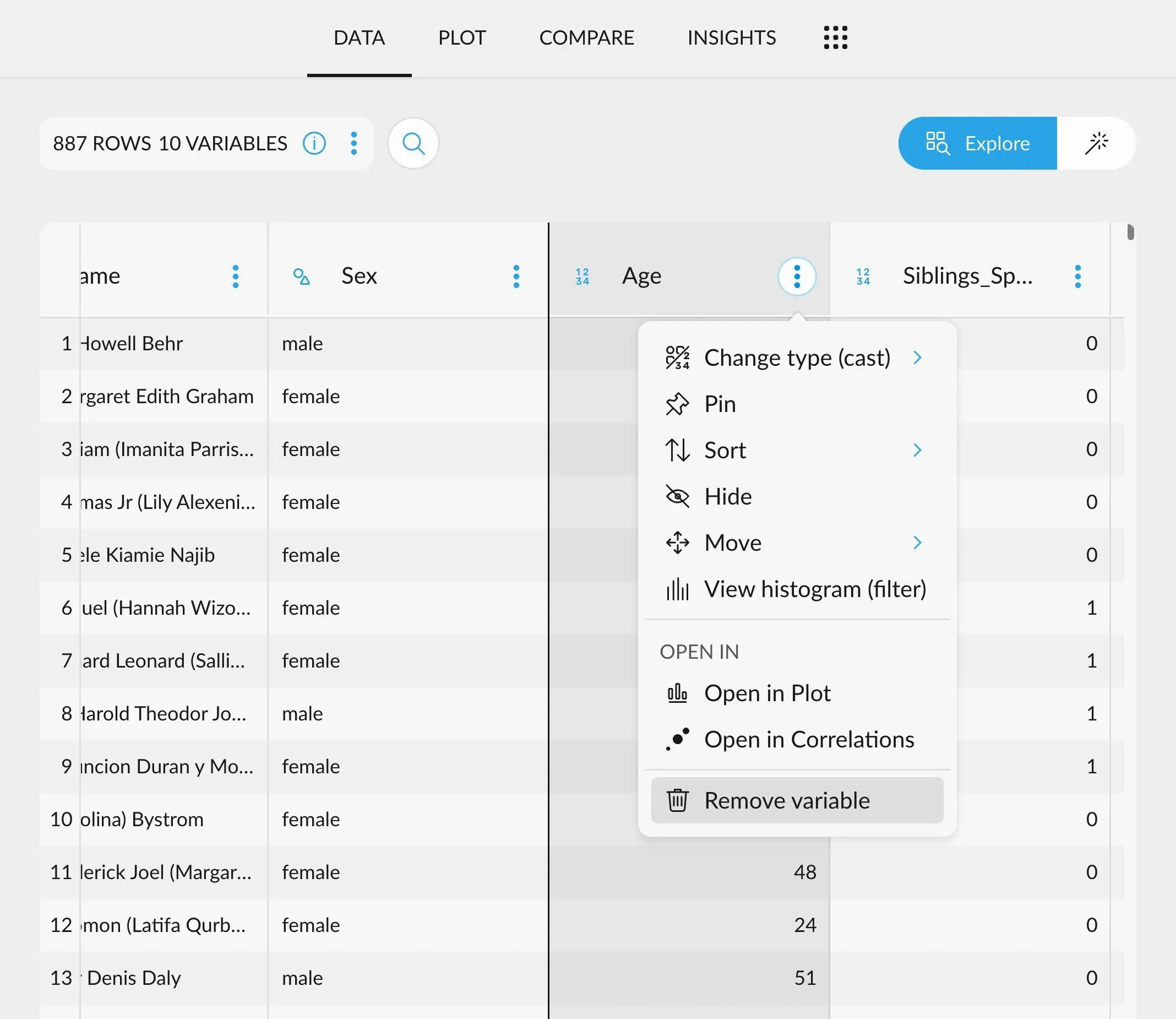Expand the Sort submenu chevron
Image resolution: width=1176 pixels, height=1019 pixels.
pyautogui.click(x=918, y=450)
